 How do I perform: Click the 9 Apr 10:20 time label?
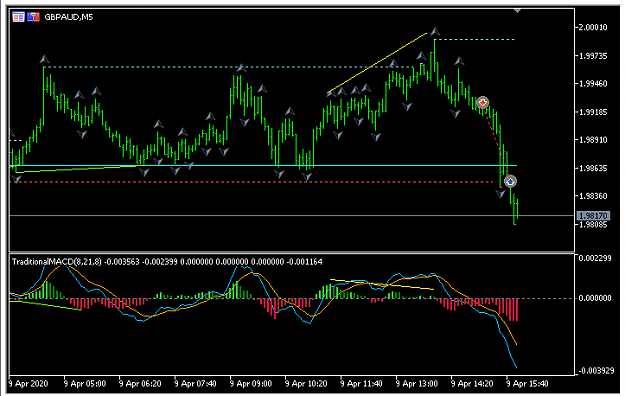click(x=306, y=384)
